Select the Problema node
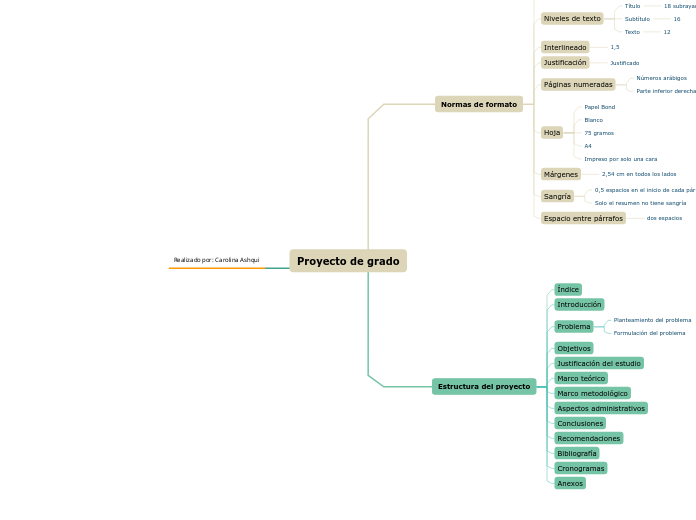 click(573, 326)
